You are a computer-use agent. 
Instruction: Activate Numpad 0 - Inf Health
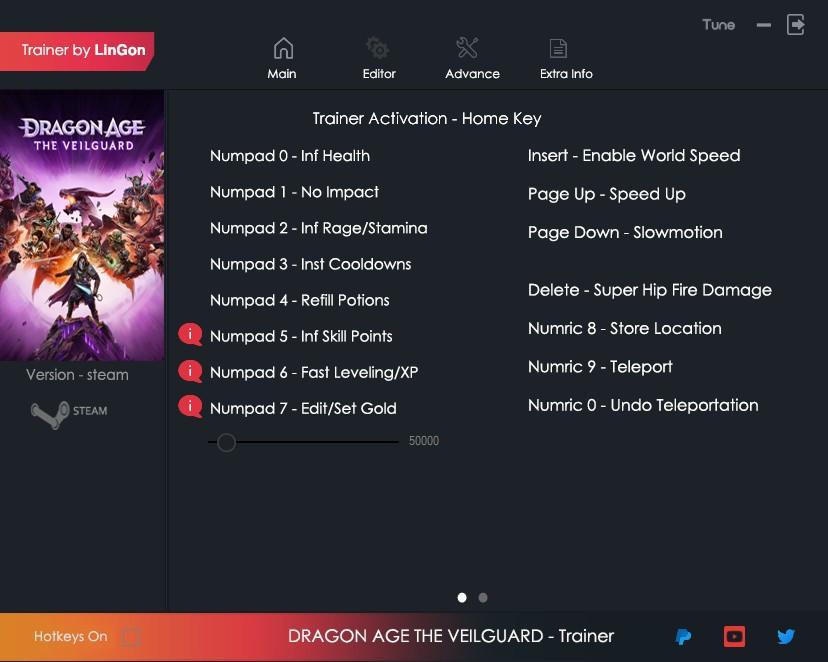290,156
